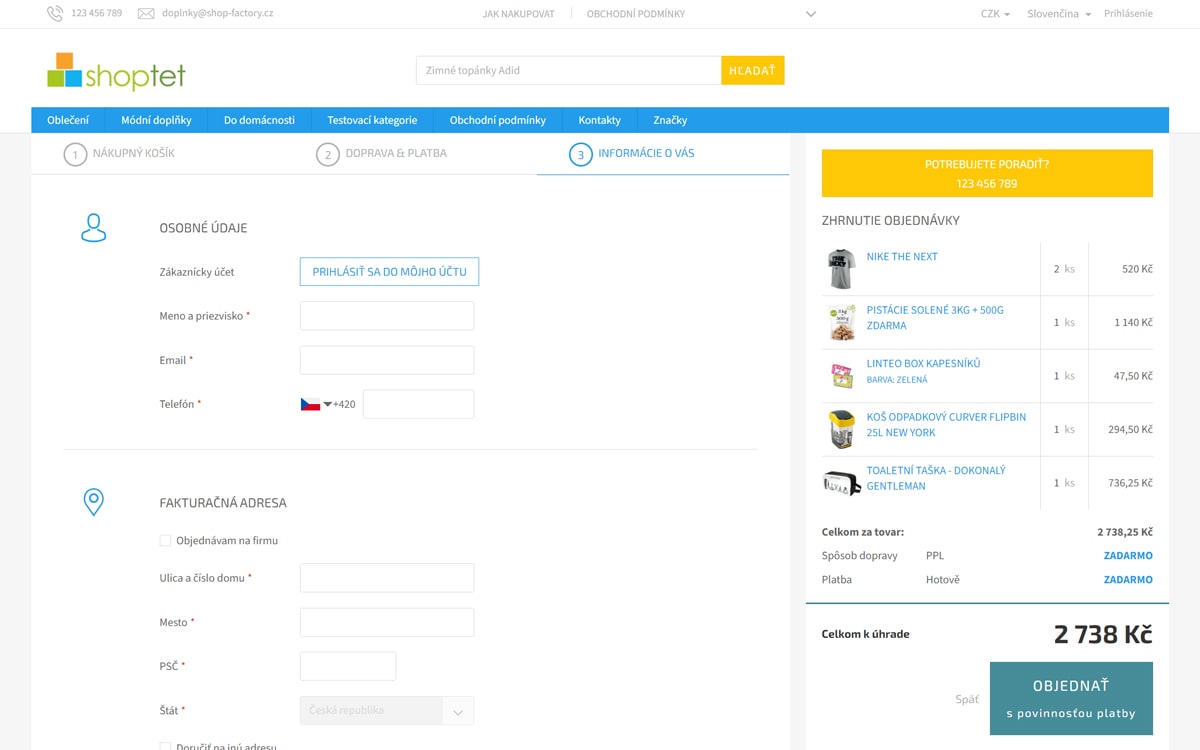Viewport: 1200px width, 750px height.
Task: Open the Značky menu item
Action: pos(670,120)
